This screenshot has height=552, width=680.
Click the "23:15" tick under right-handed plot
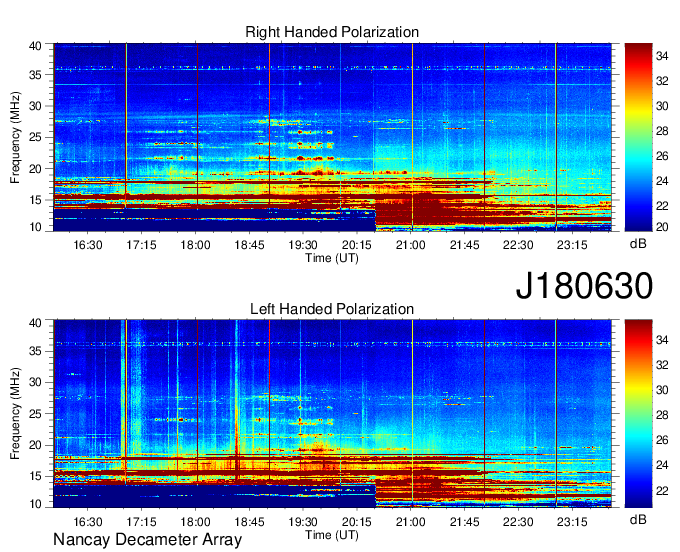(572, 245)
